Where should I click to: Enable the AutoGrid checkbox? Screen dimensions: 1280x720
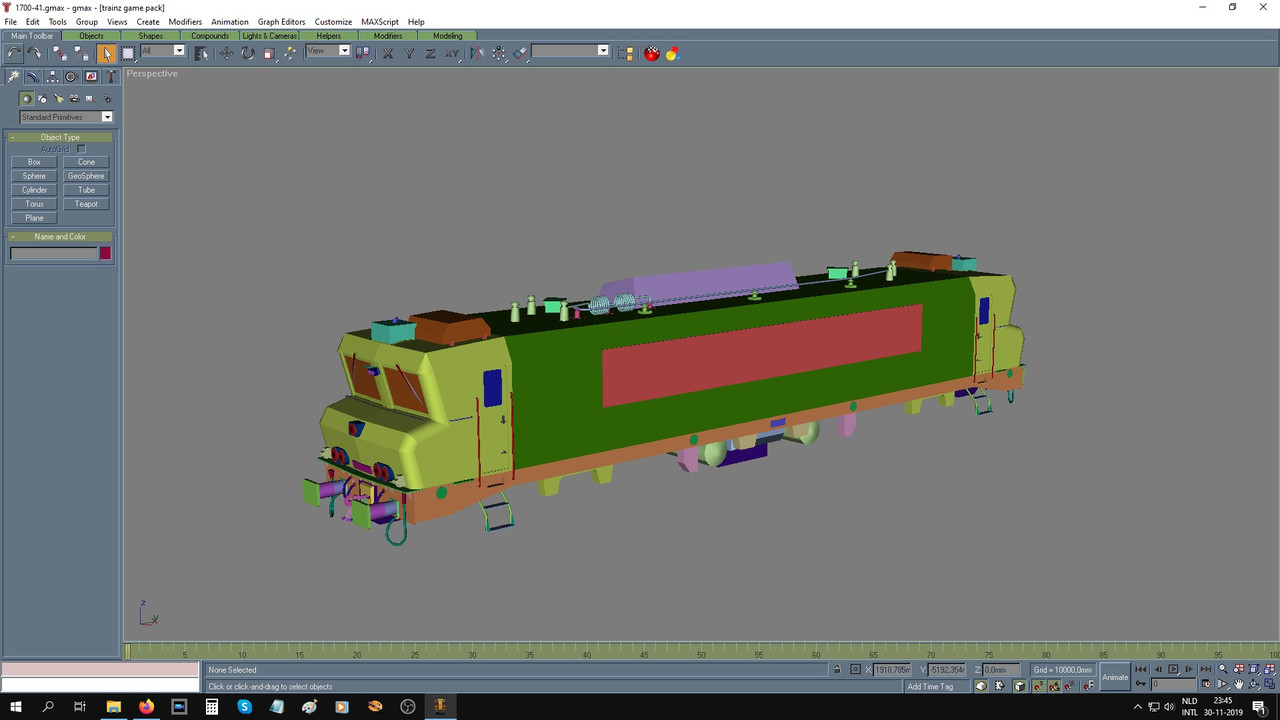coord(82,149)
